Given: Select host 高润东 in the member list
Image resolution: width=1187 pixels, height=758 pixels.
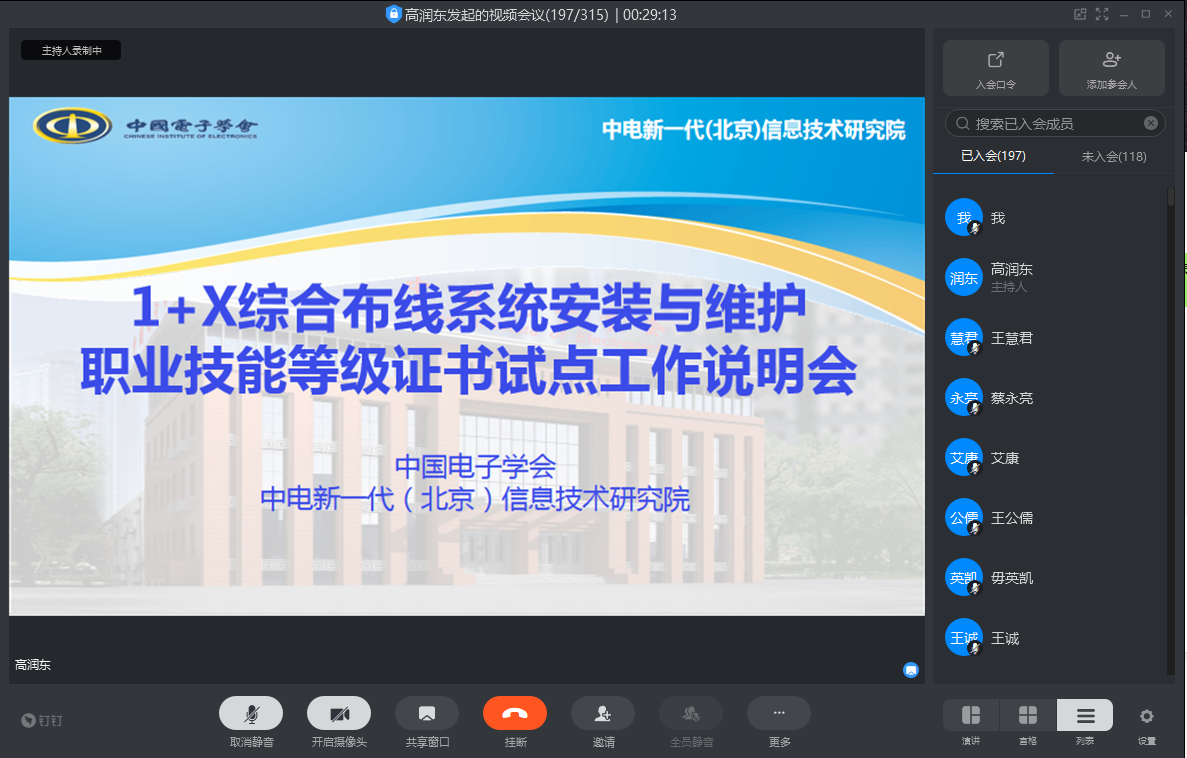Looking at the screenshot, I should [x=1052, y=278].
